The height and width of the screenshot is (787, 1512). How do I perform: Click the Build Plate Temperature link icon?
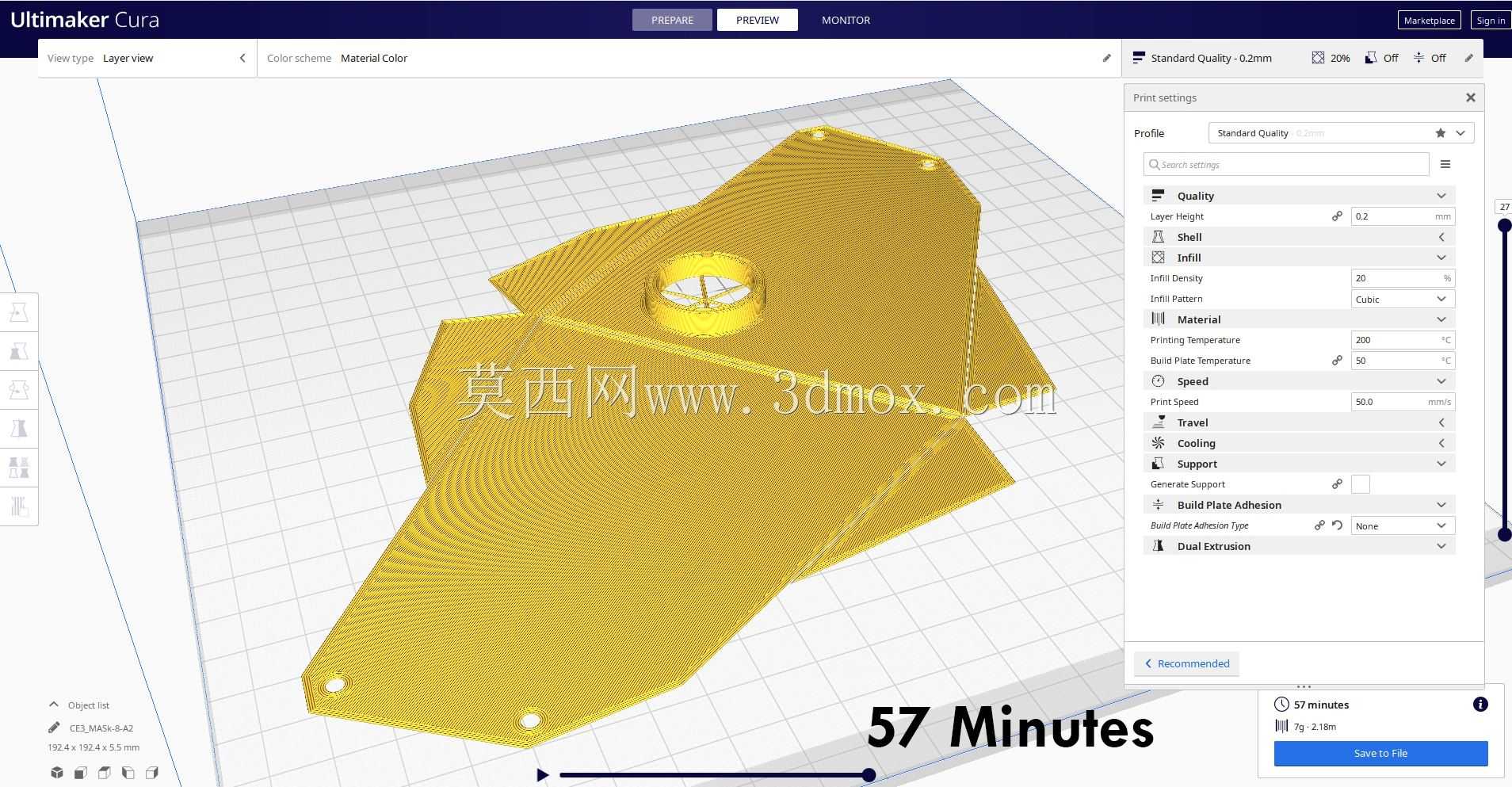tap(1337, 361)
